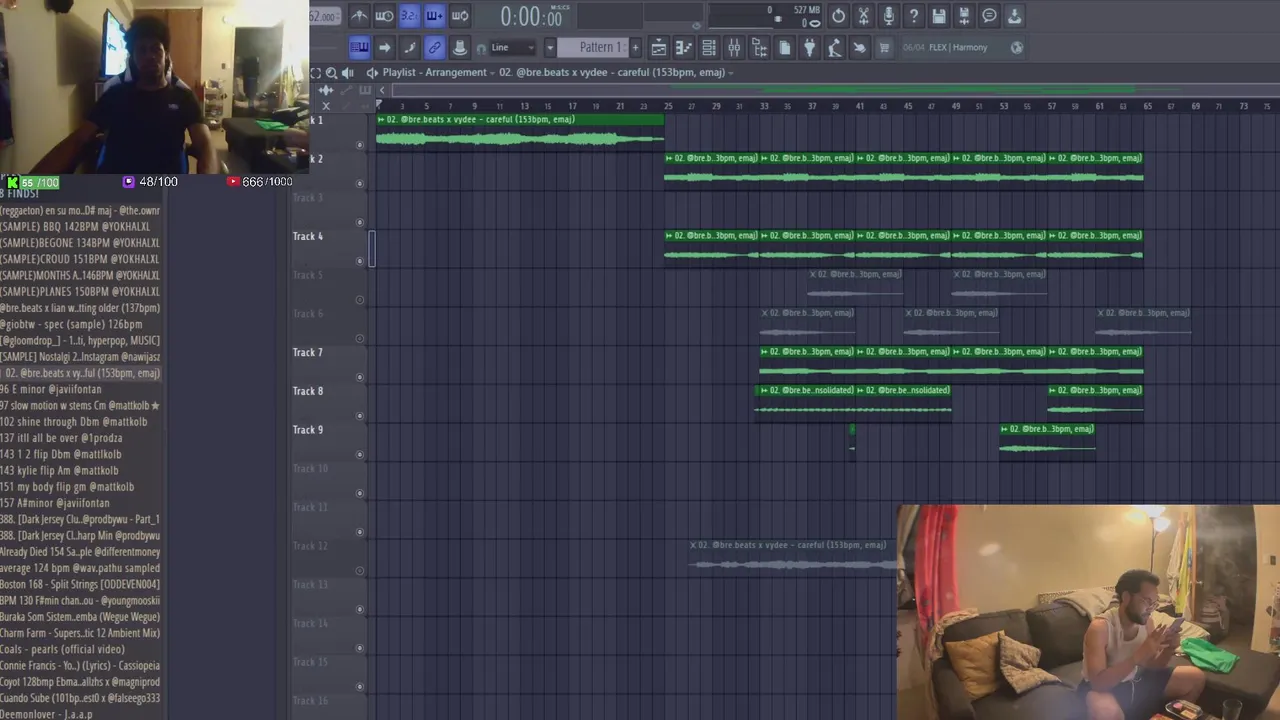Open the Channel rack icon

coord(709,47)
